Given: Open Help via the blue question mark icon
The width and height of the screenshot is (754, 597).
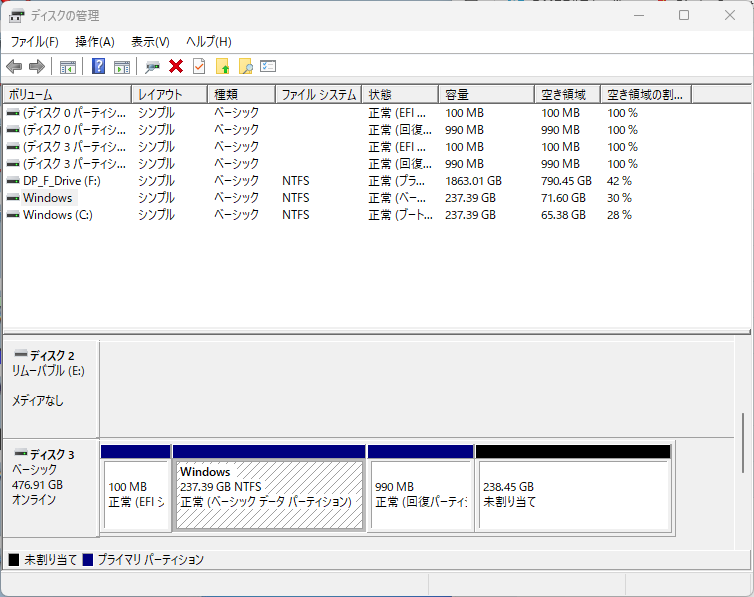Looking at the screenshot, I should 99,66.
